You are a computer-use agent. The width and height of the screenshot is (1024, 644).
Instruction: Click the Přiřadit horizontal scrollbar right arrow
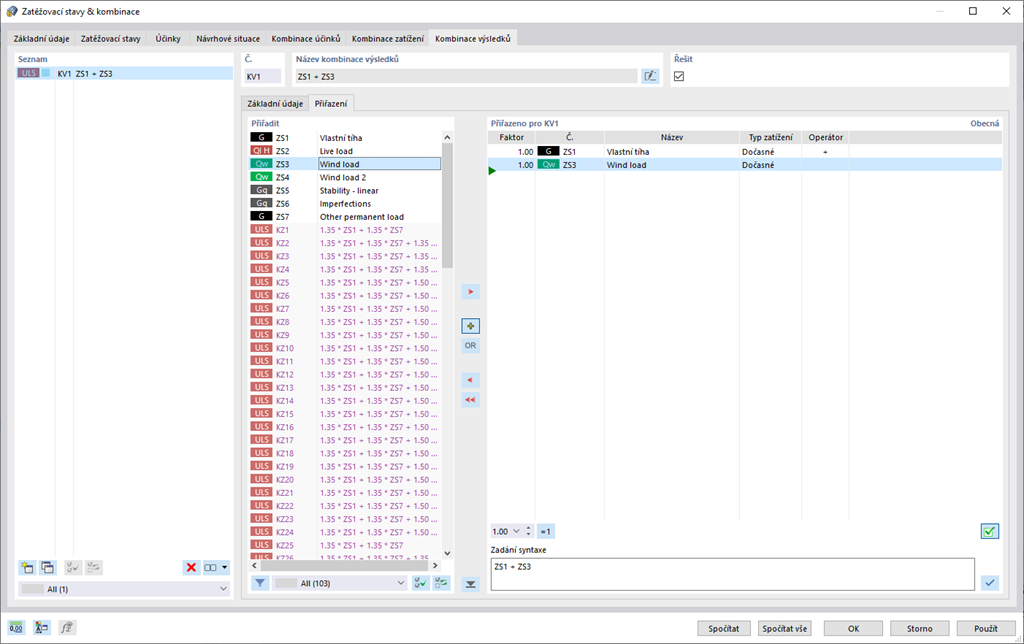tap(436, 566)
